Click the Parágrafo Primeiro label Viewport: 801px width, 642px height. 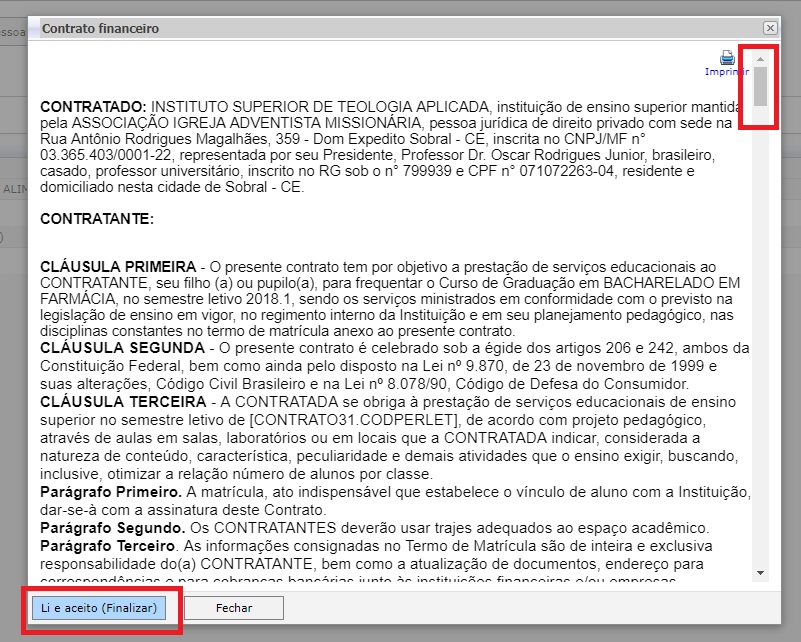click(x=109, y=491)
